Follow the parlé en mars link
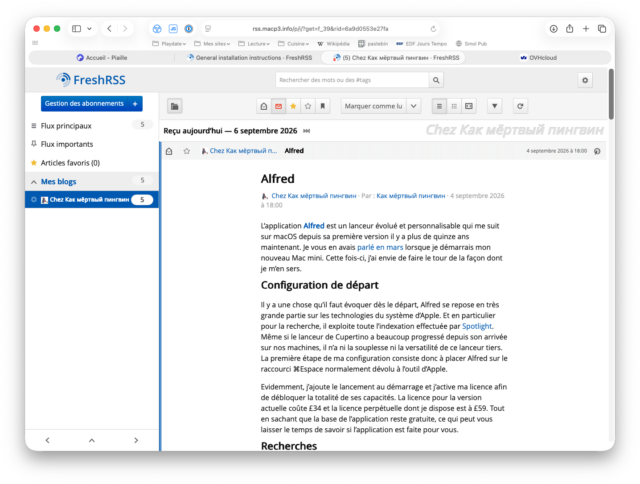Viewport: 640px width, 484px height. pyautogui.click(x=380, y=247)
